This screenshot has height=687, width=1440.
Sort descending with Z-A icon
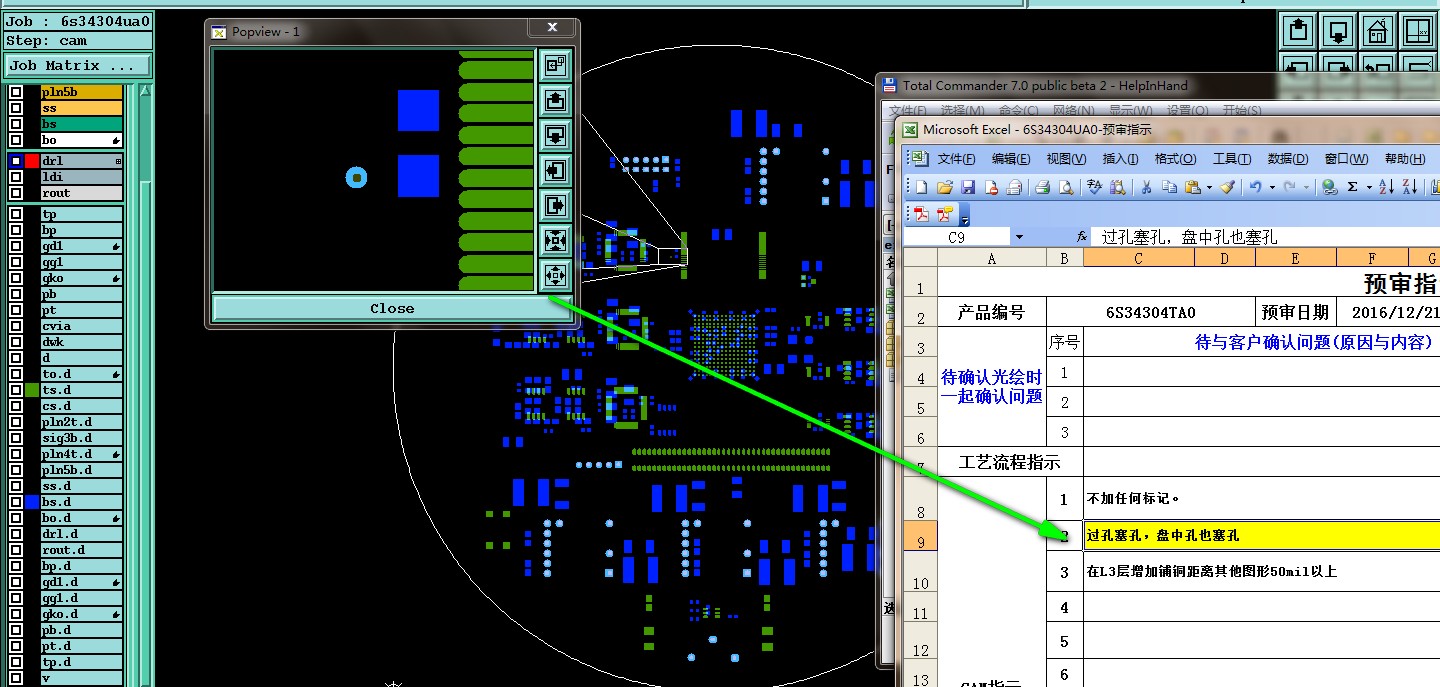[x=1411, y=187]
